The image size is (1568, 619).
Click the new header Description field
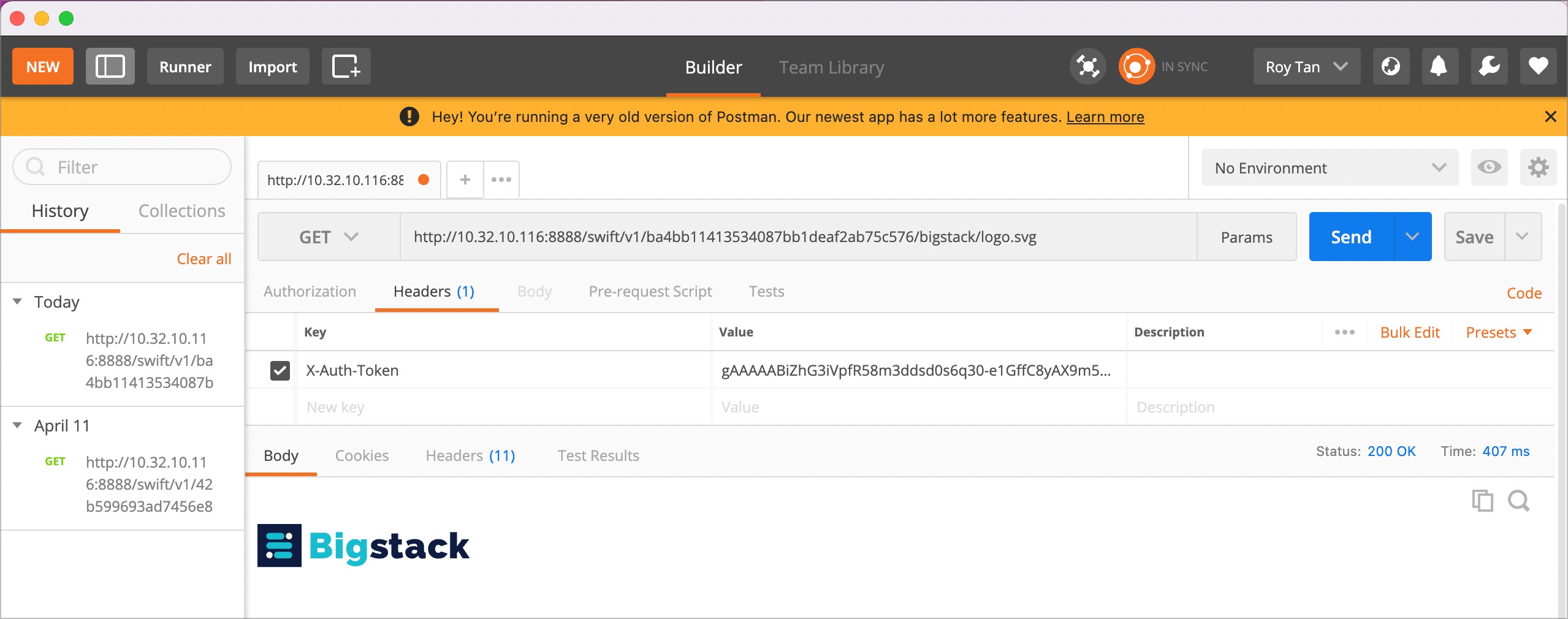[x=1340, y=407]
